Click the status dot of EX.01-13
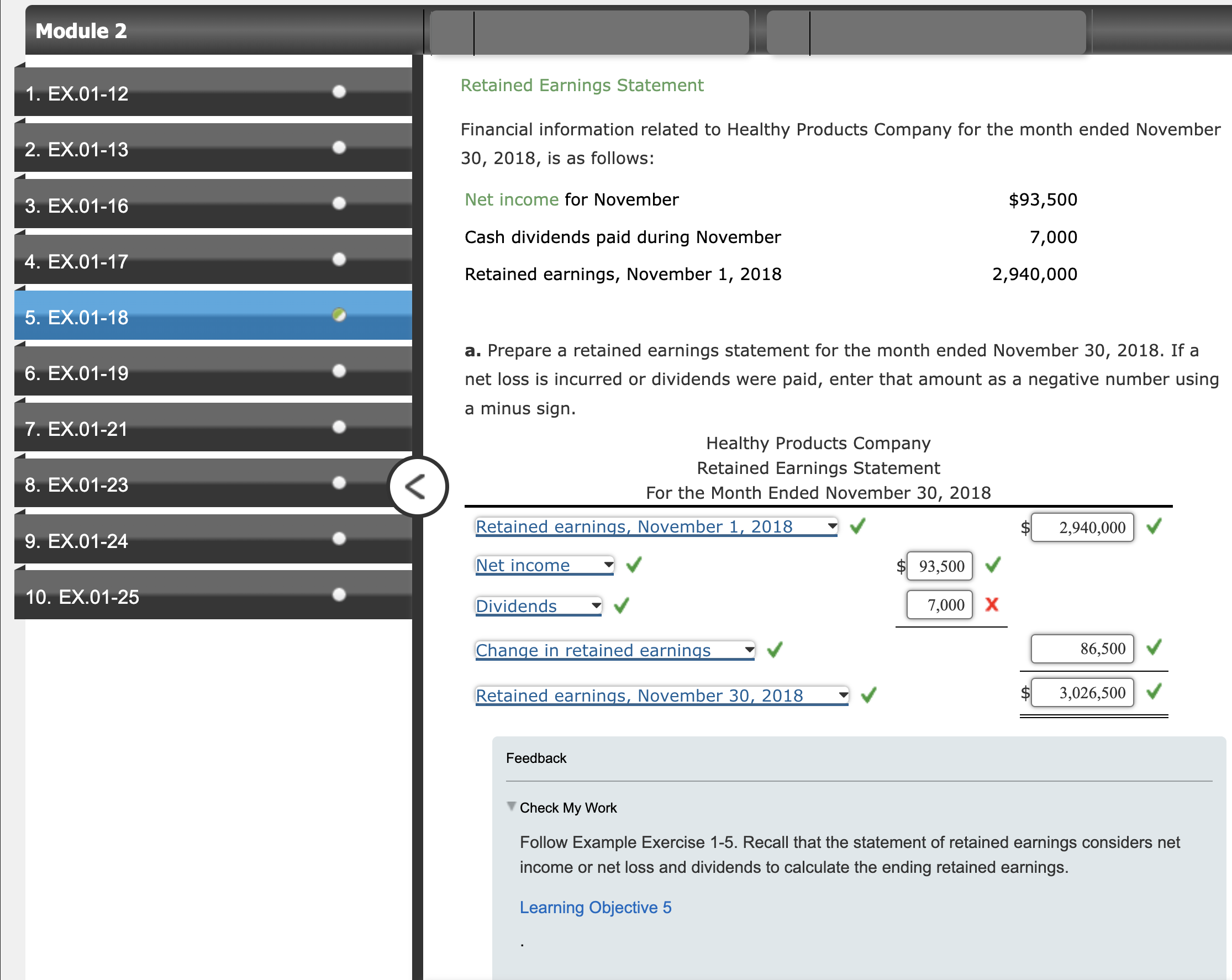 pyautogui.click(x=339, y=147)
